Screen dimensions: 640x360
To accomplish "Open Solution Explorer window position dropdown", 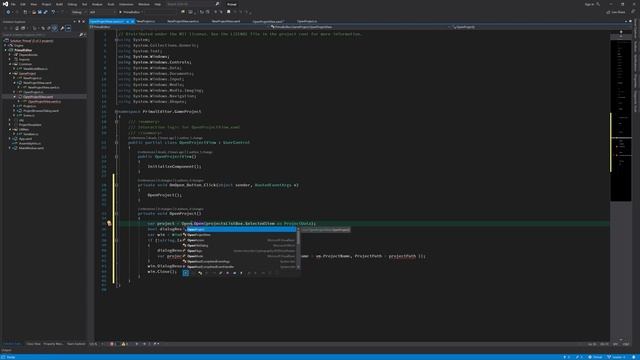I will point(75,22).
